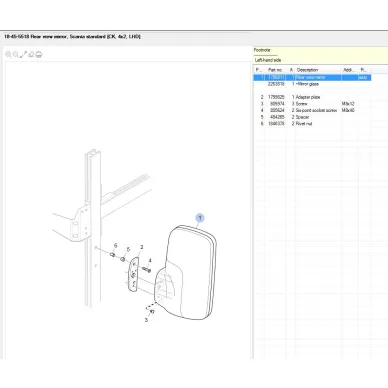Select the Six-point socket screw row
Screen dimensions: 388x388
coord(312,110)
